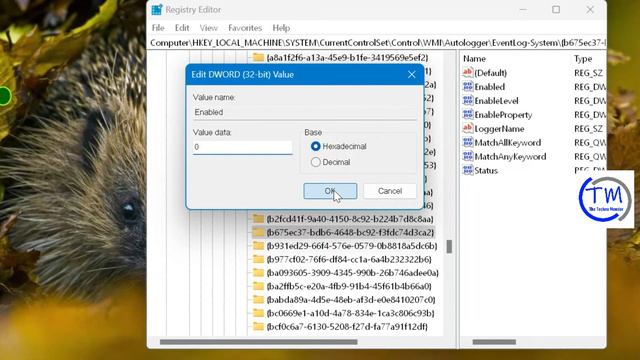Select key {bcf0c6a7-6130-5208-f27d-fa77a91f12df}

[347, 327]
